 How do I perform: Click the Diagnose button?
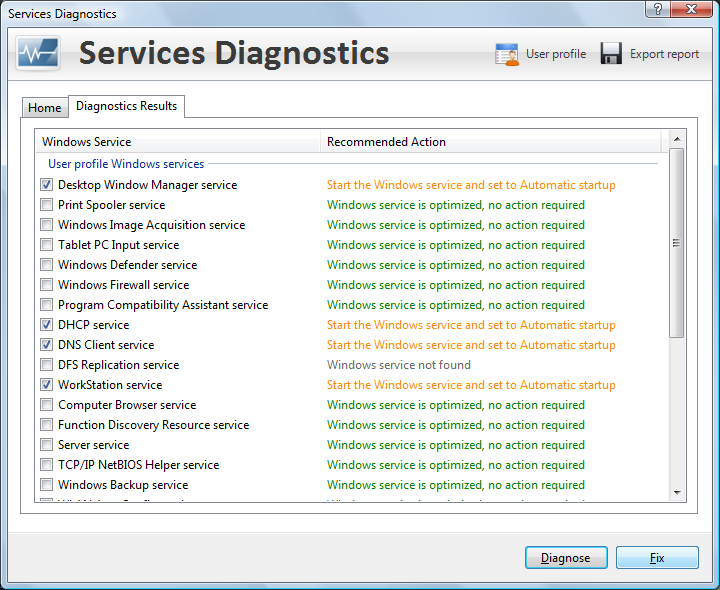566,558
